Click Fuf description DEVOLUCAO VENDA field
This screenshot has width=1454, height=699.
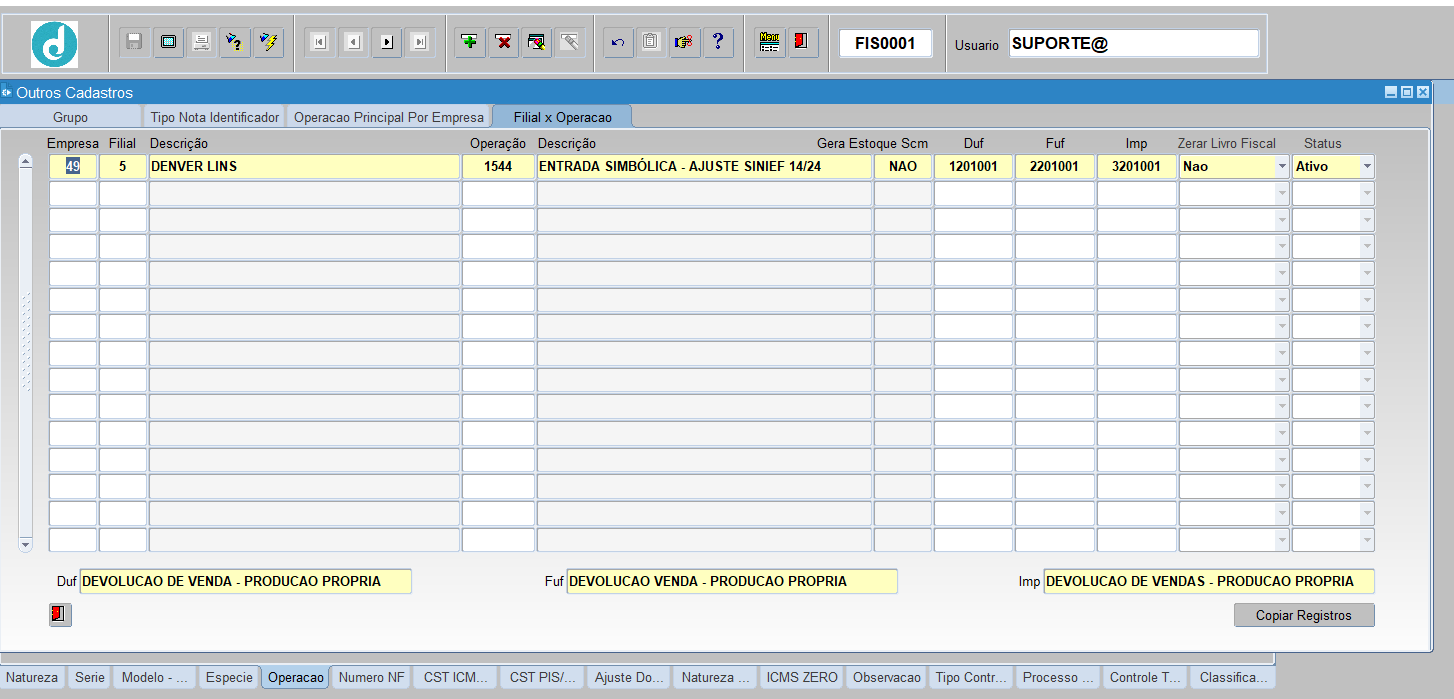(732, 581)
